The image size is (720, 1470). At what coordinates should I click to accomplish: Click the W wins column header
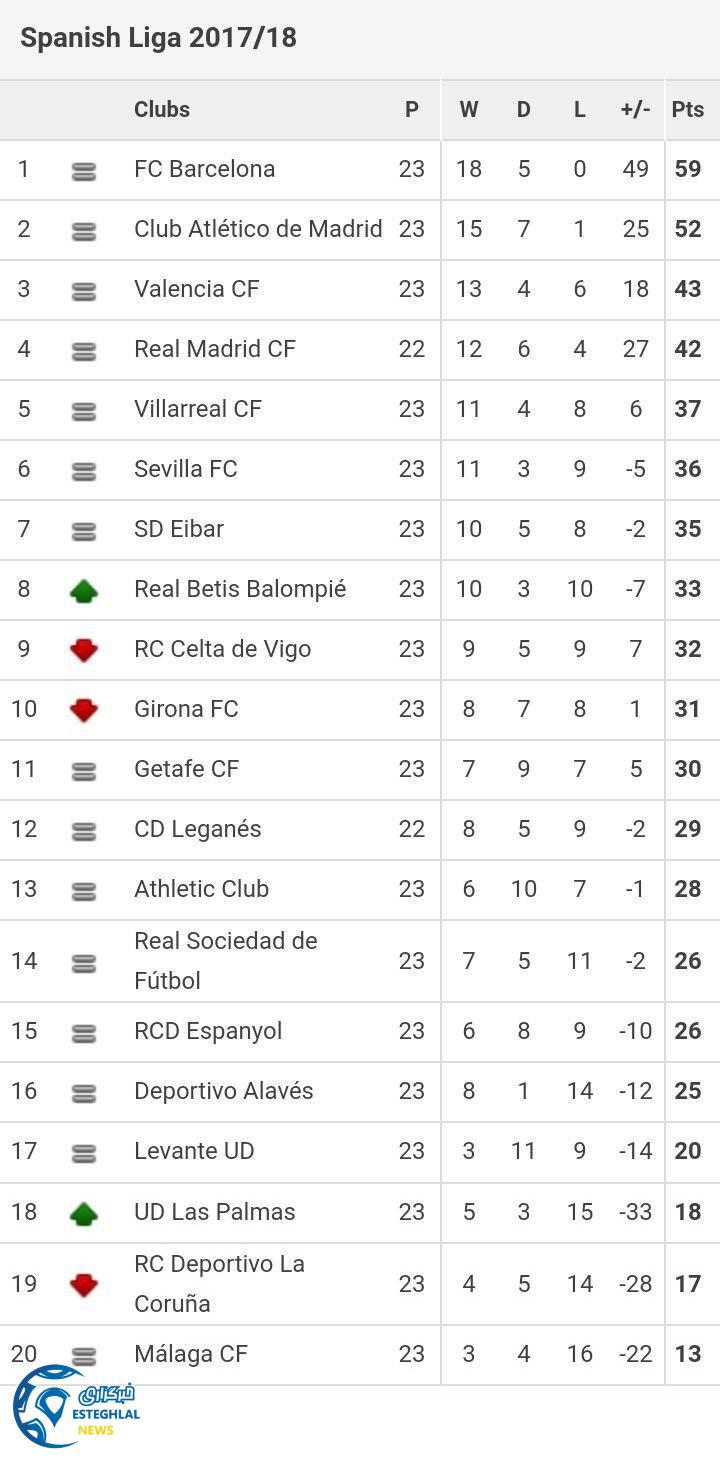[x=468, y=110]
